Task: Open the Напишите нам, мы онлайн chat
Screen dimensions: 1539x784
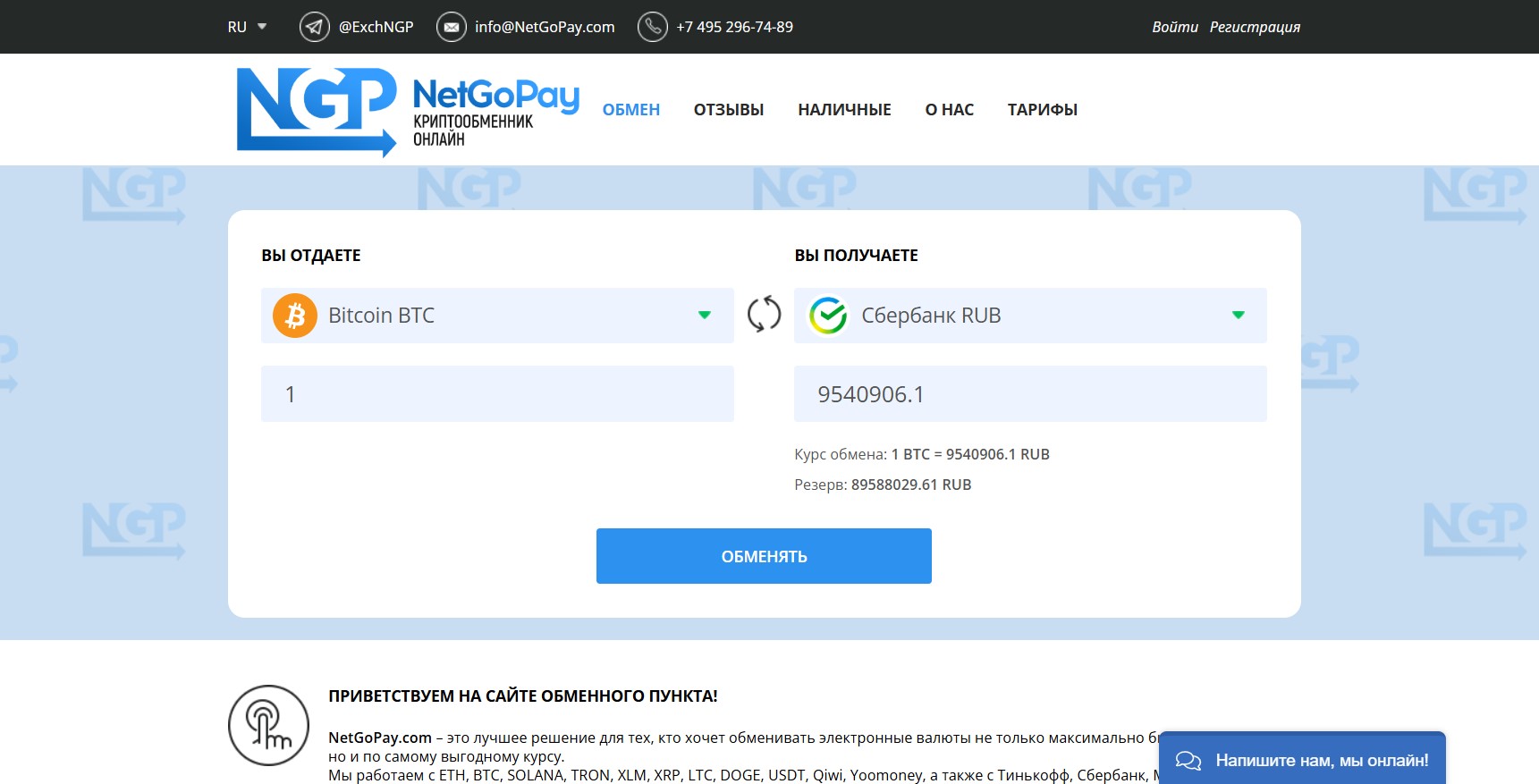Action: pos(1302,760)
